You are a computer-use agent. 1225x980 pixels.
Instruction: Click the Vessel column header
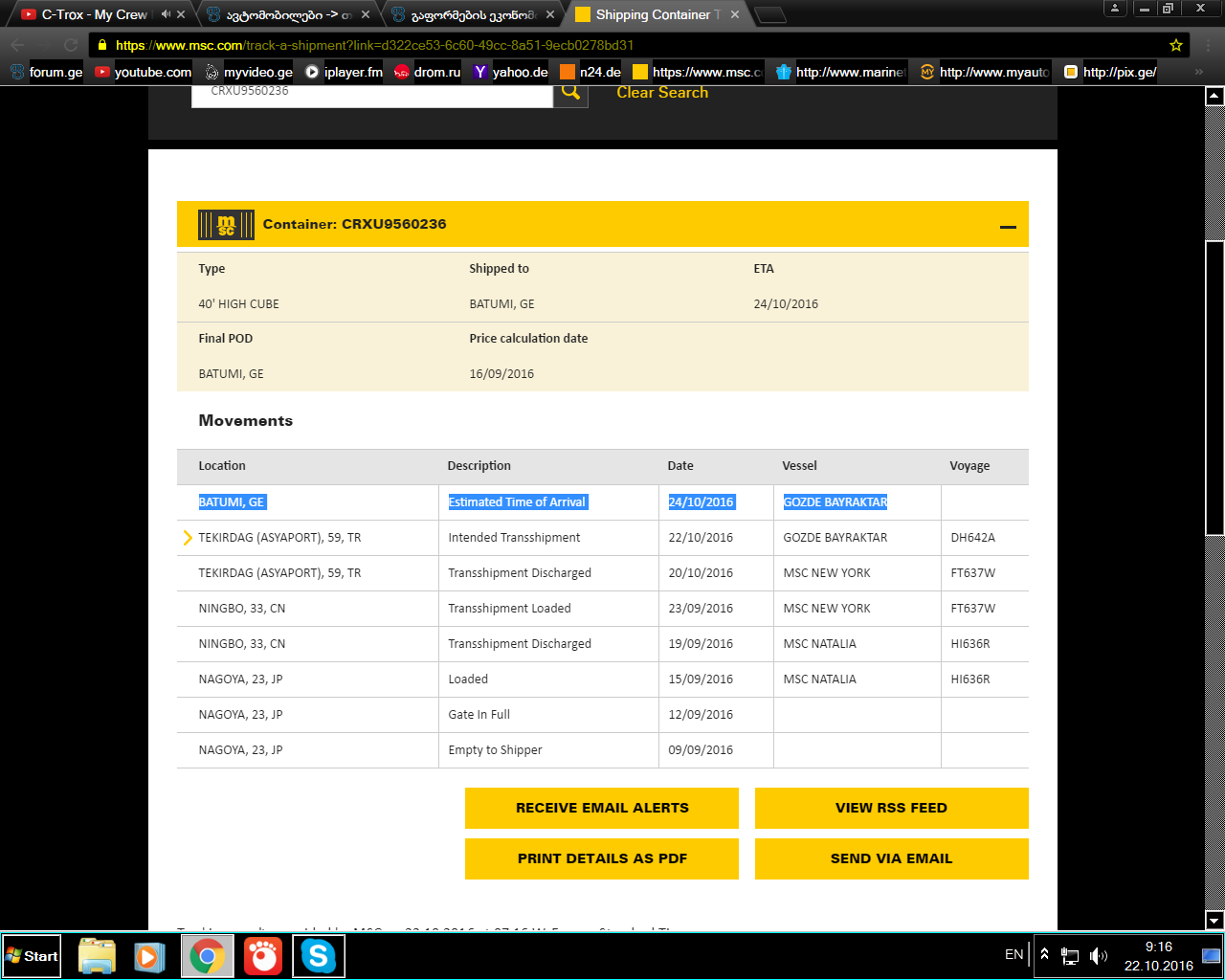pos(799,466)
